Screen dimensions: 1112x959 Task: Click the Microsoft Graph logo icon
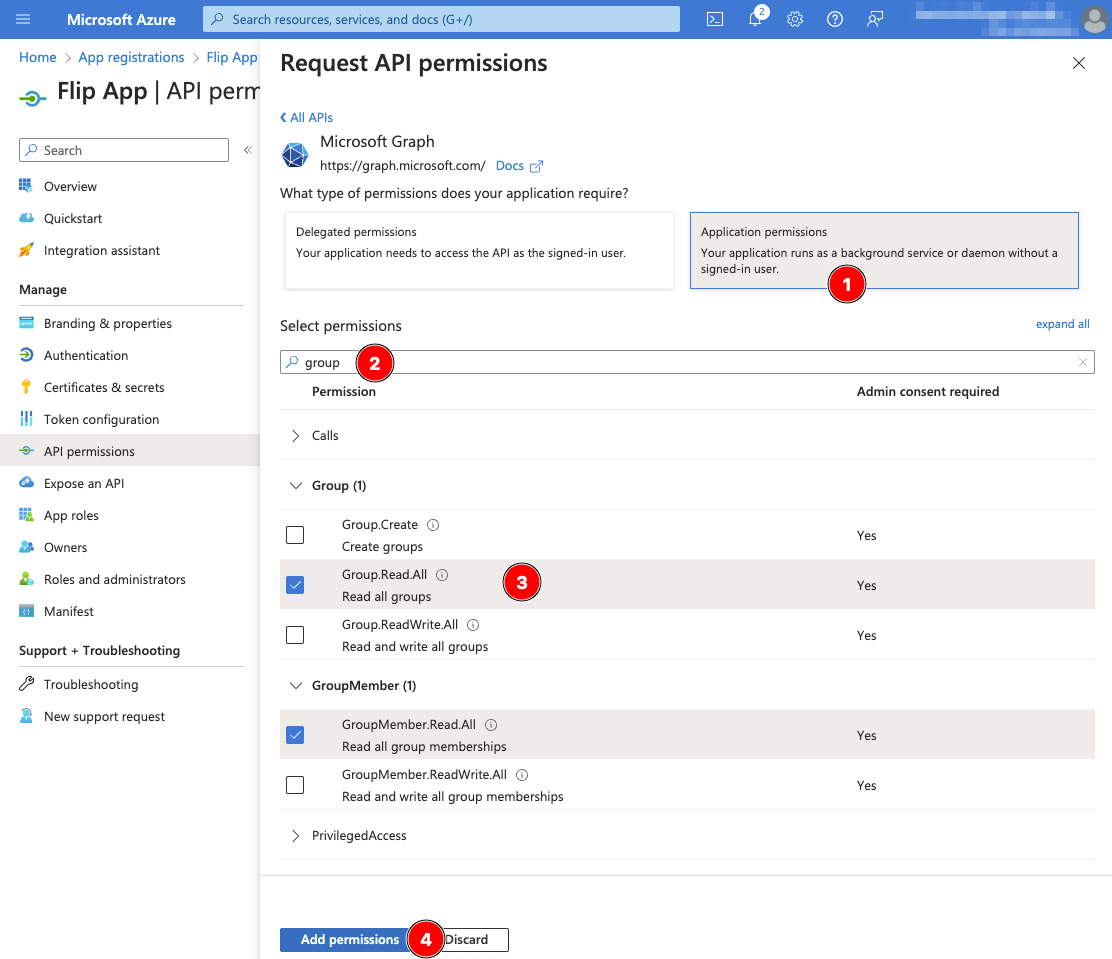coord(295,154)
